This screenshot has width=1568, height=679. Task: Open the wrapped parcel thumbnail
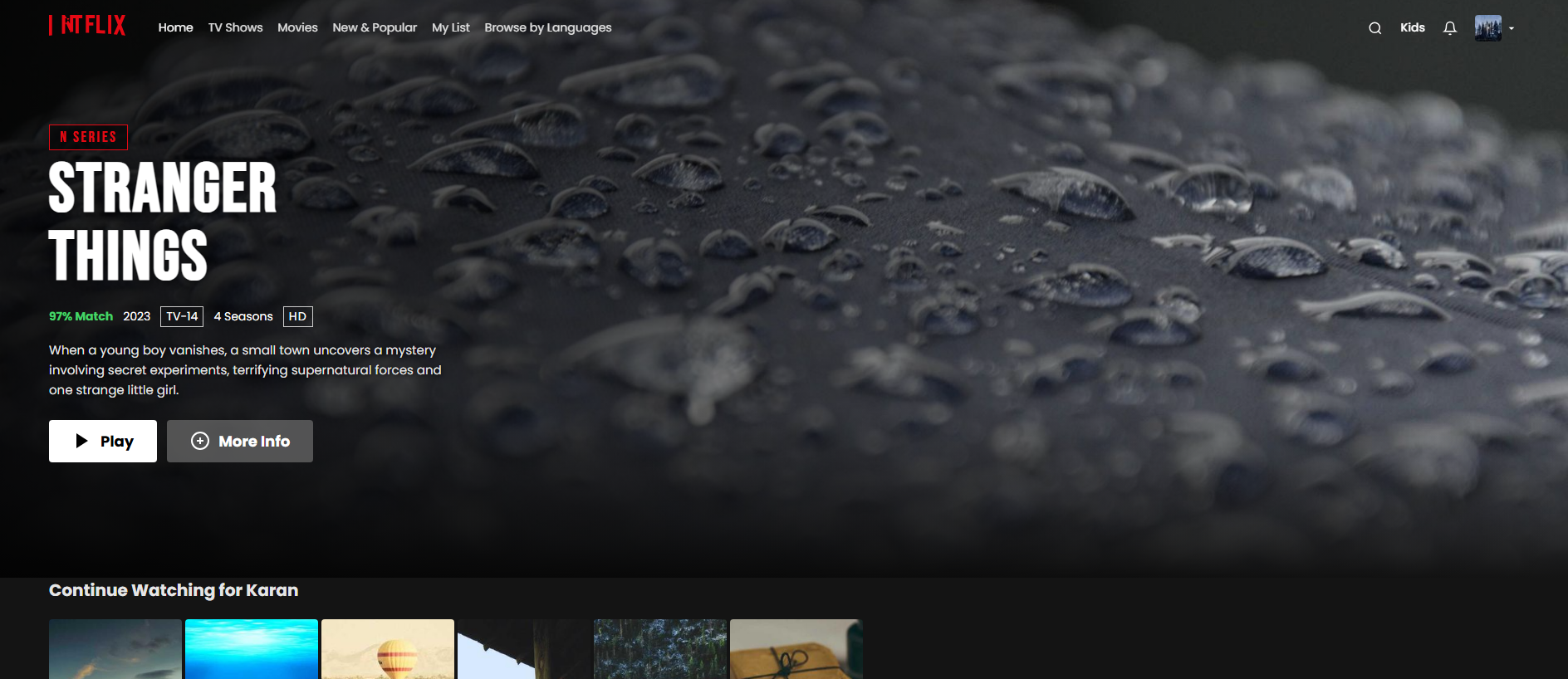(x=796, y=649)
